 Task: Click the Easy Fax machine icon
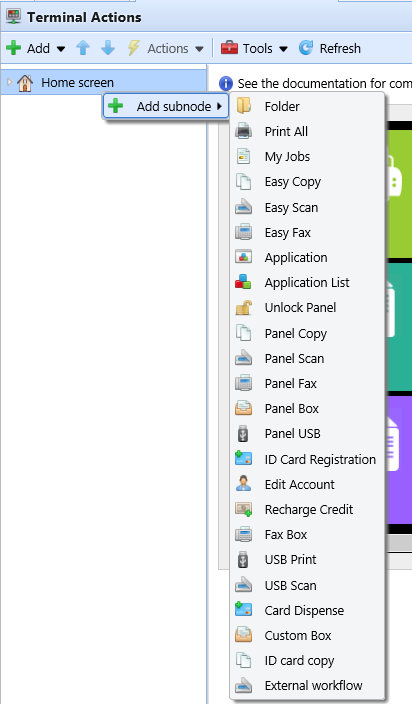tap(244, 233)
